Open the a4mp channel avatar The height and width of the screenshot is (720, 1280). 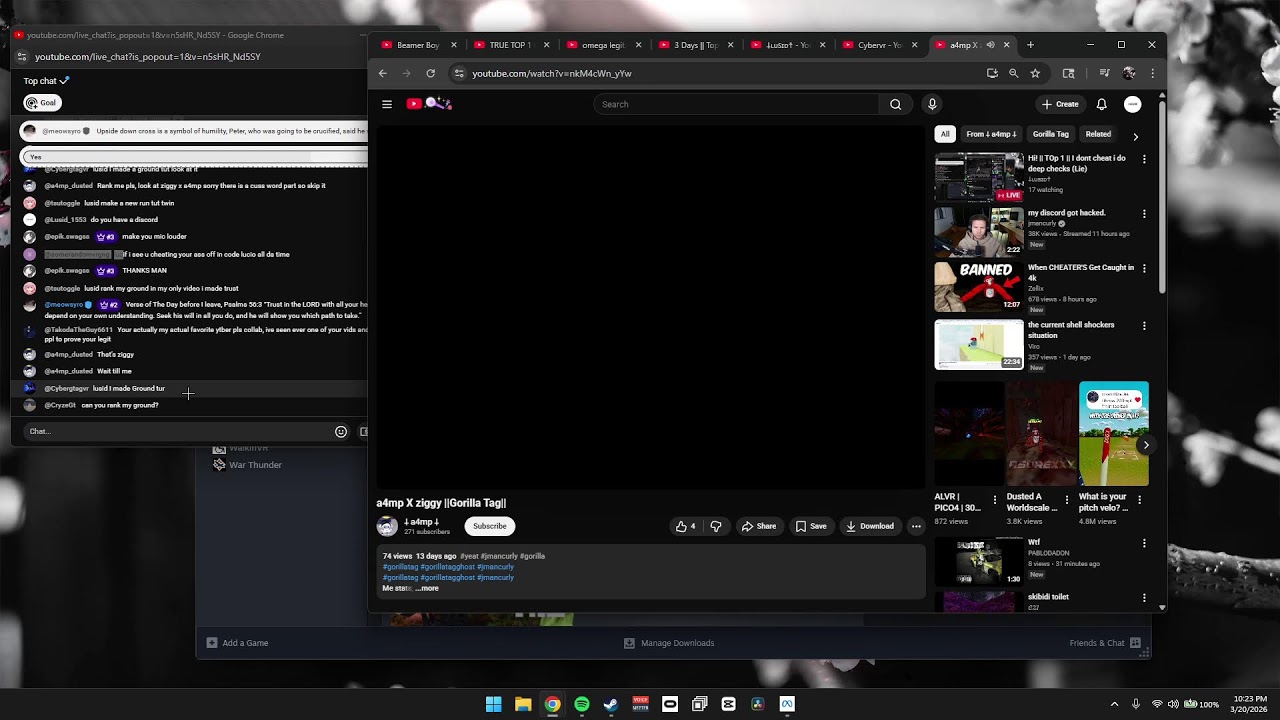point(387,526)
